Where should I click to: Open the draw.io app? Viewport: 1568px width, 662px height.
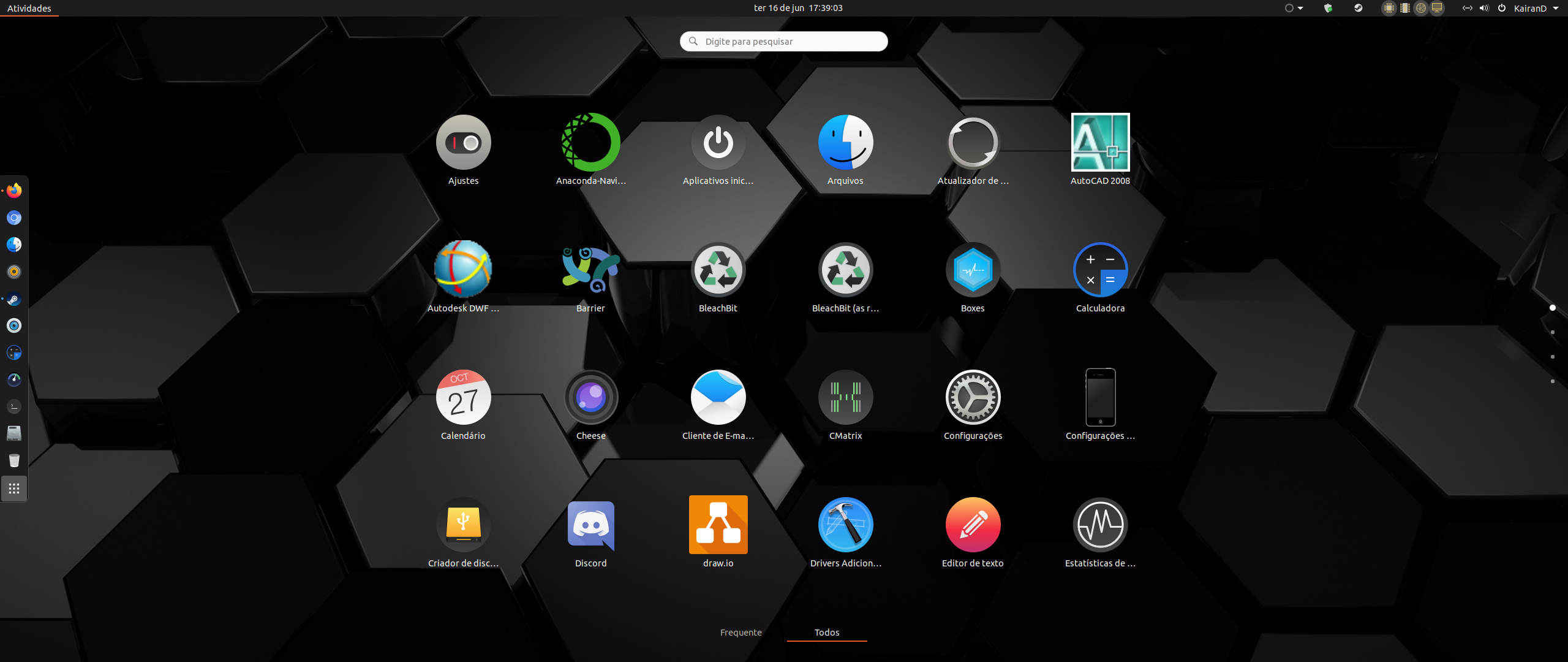[718, 525]
